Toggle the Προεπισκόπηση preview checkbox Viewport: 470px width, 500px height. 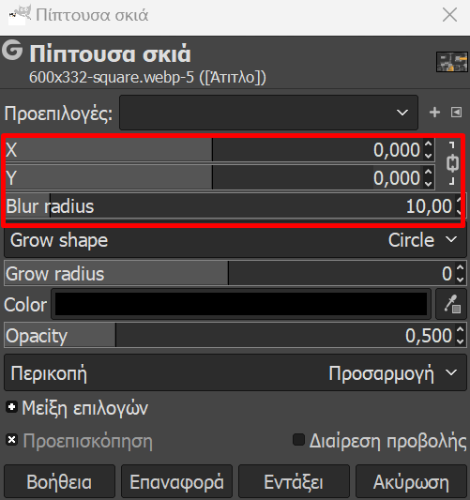pyautogui.click(x=12, y=440)
